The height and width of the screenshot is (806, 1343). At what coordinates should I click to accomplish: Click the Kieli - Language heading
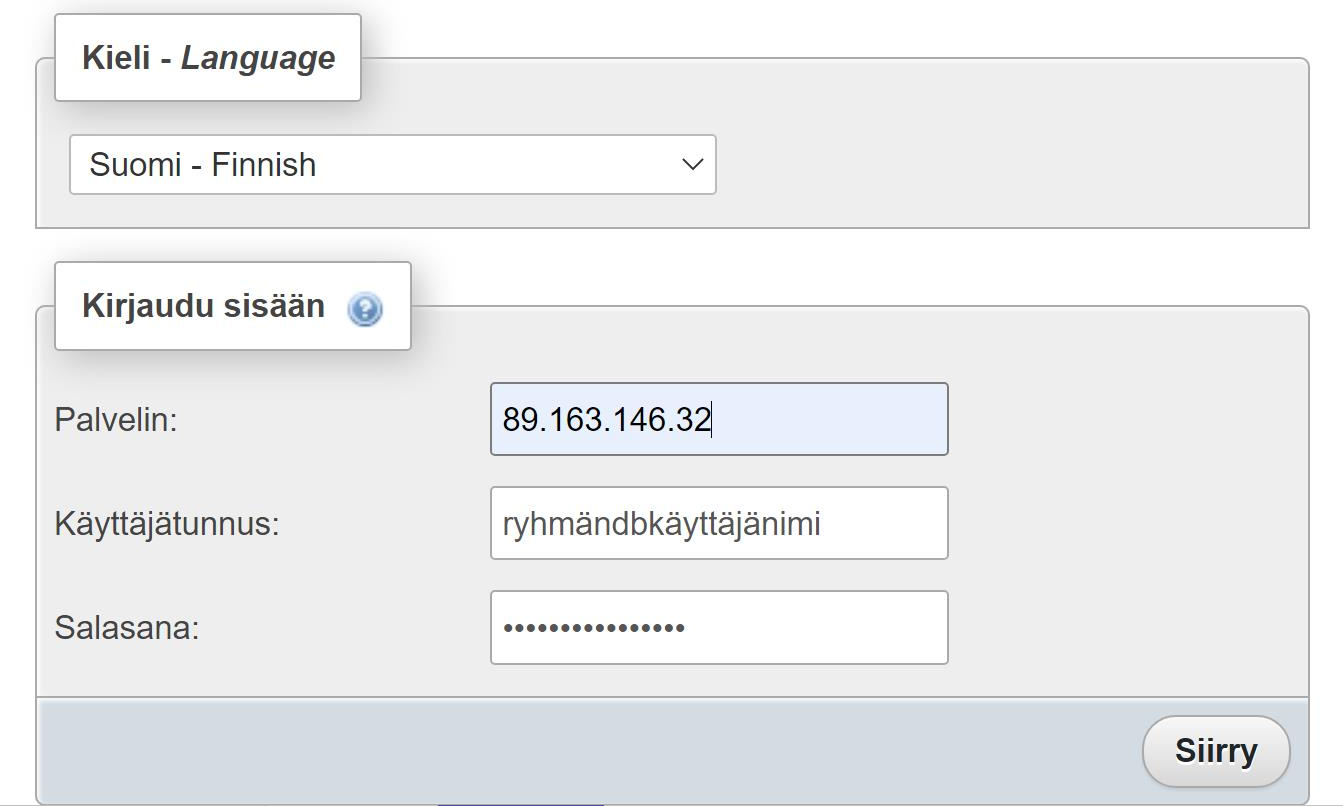point(208,58)
